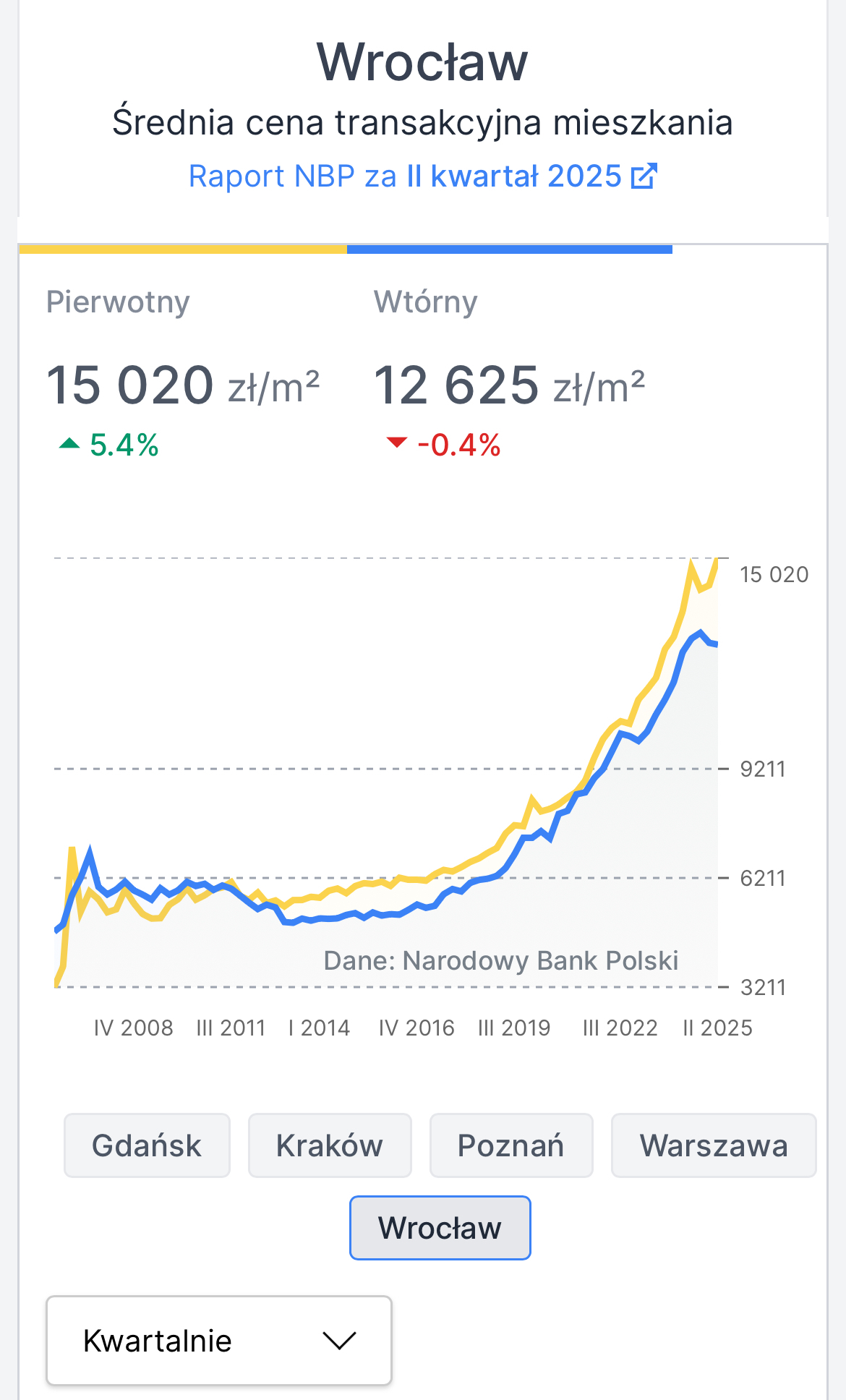
Task: Click the 15 020 zł/m² primary price
Action: 183,385
